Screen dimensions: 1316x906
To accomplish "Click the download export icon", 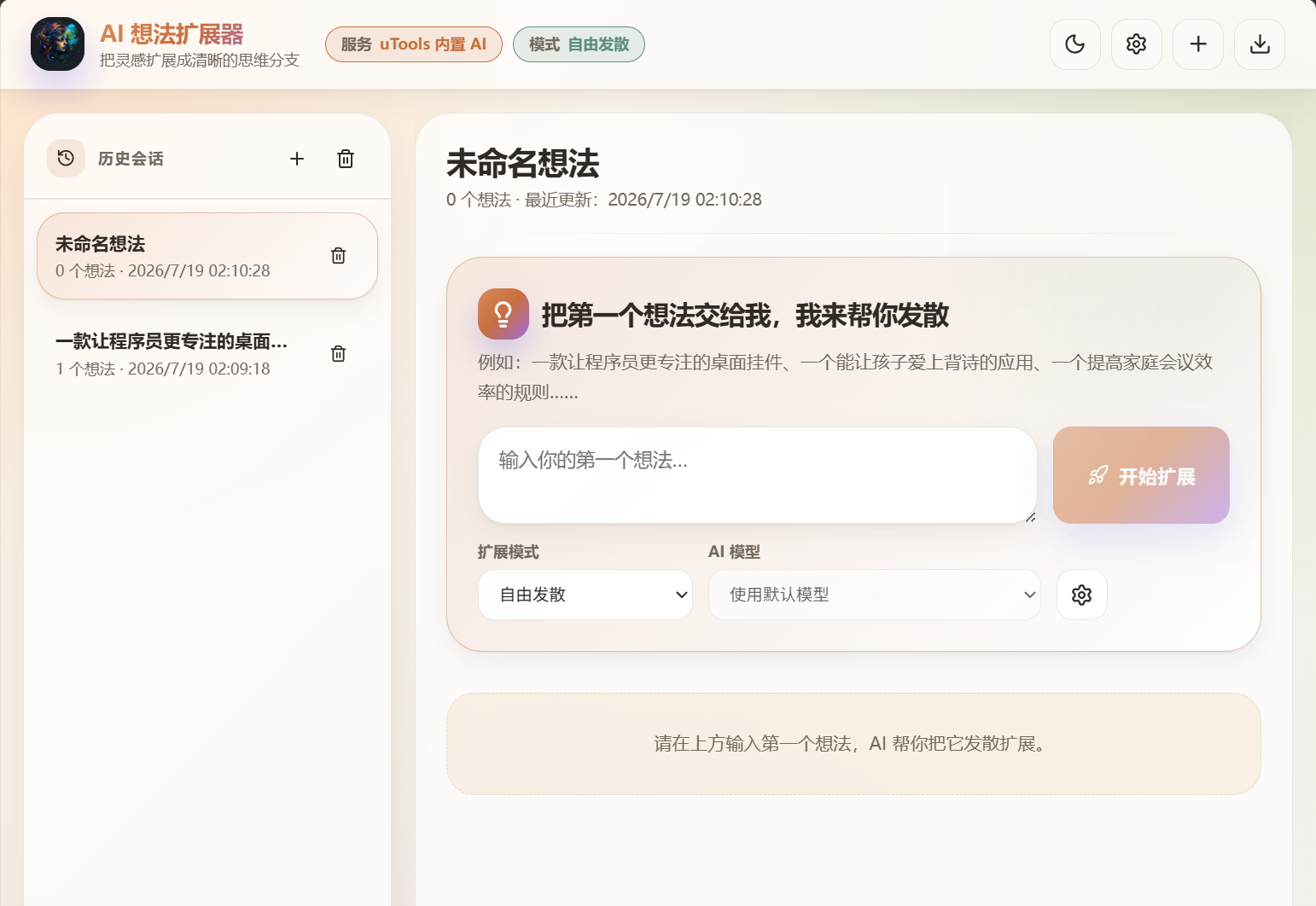I will click(1260, 44).
